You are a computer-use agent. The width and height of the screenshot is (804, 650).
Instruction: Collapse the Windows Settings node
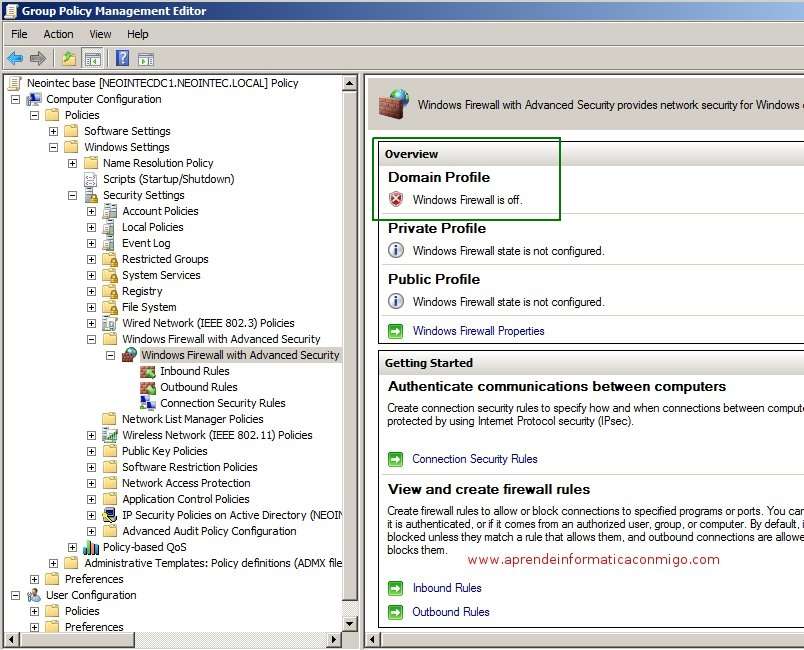coord(53,147)
